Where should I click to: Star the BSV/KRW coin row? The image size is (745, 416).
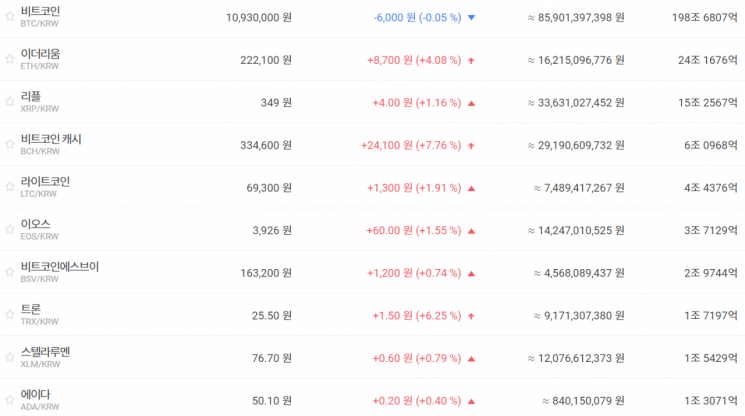click(x=10, y=272)
